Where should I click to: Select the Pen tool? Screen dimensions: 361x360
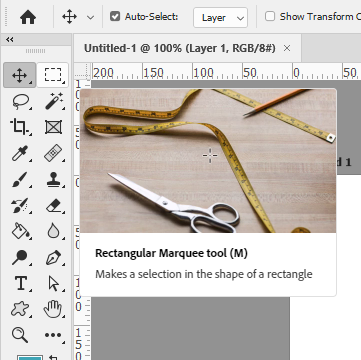point(53,257)
